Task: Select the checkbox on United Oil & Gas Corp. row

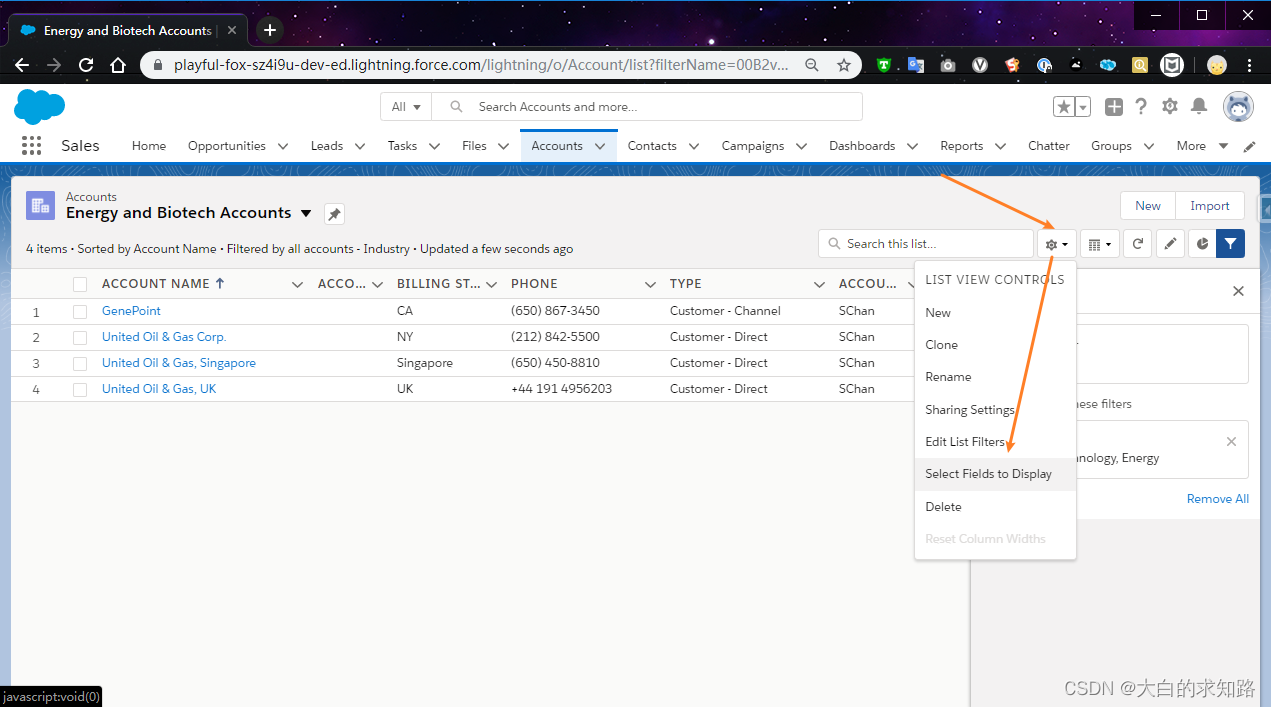Action: (x=80, y=337)
